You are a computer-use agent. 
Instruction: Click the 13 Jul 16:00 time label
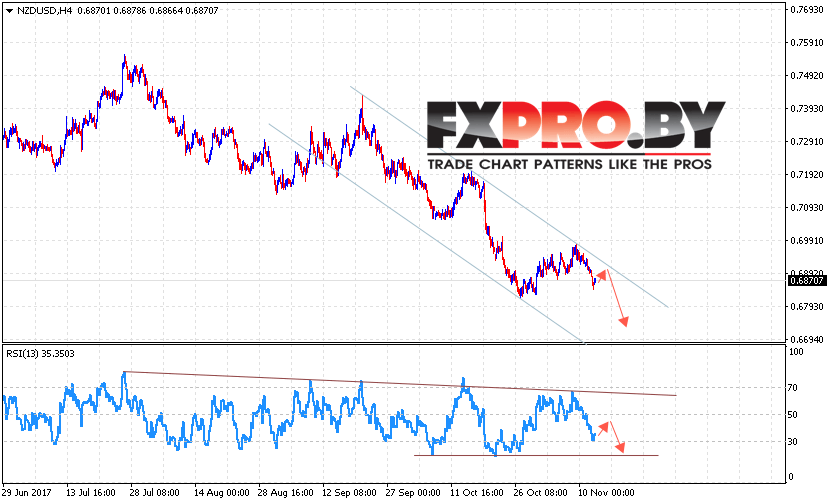tap(91, 492)
